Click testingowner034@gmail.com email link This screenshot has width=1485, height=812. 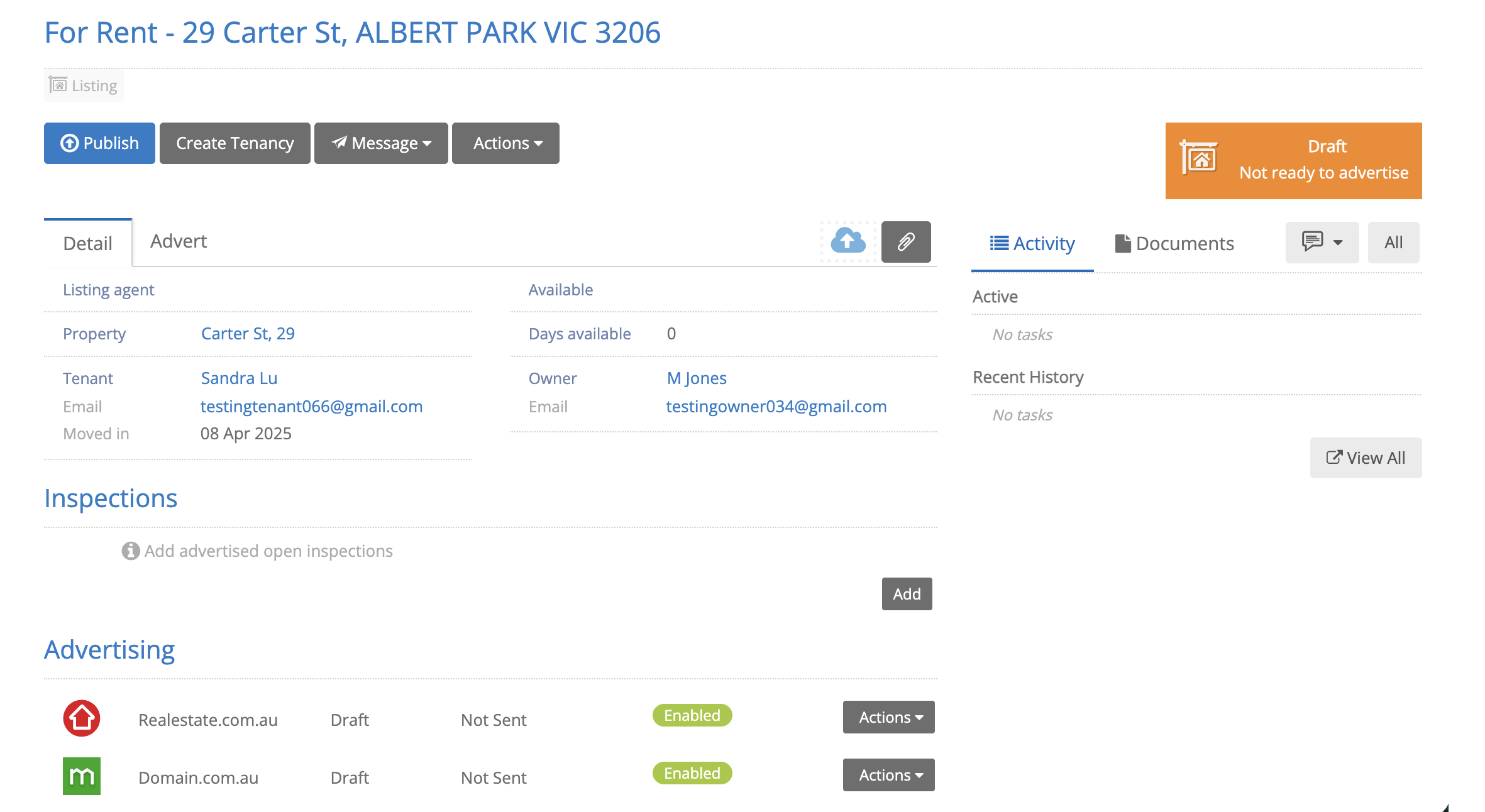(776, 407)
